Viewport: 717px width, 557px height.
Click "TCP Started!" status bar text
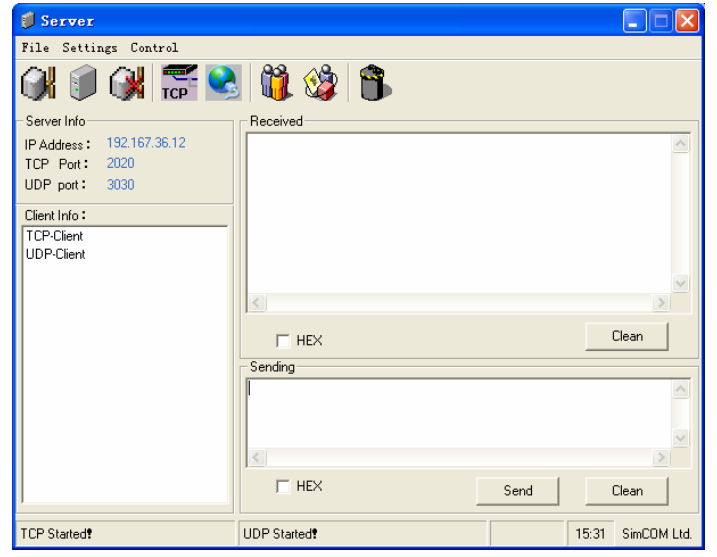(56, 534)
